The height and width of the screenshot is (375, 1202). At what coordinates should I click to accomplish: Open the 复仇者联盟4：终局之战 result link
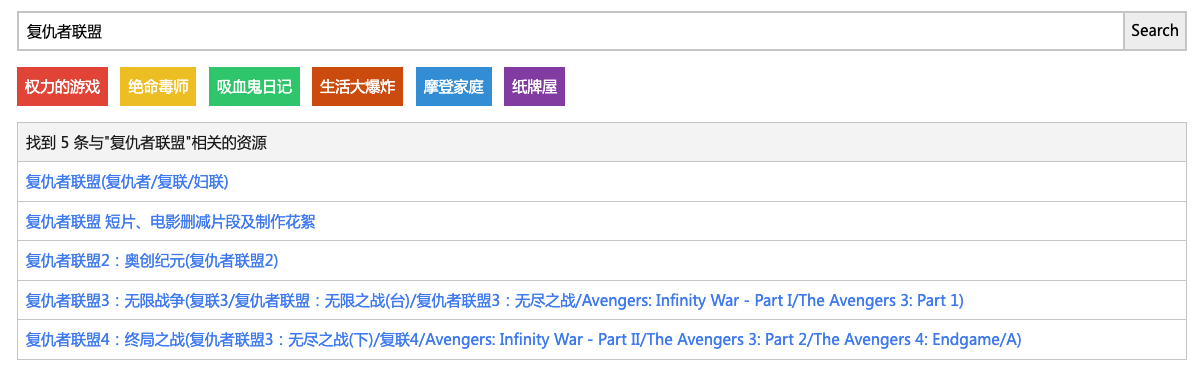(524, 340)
